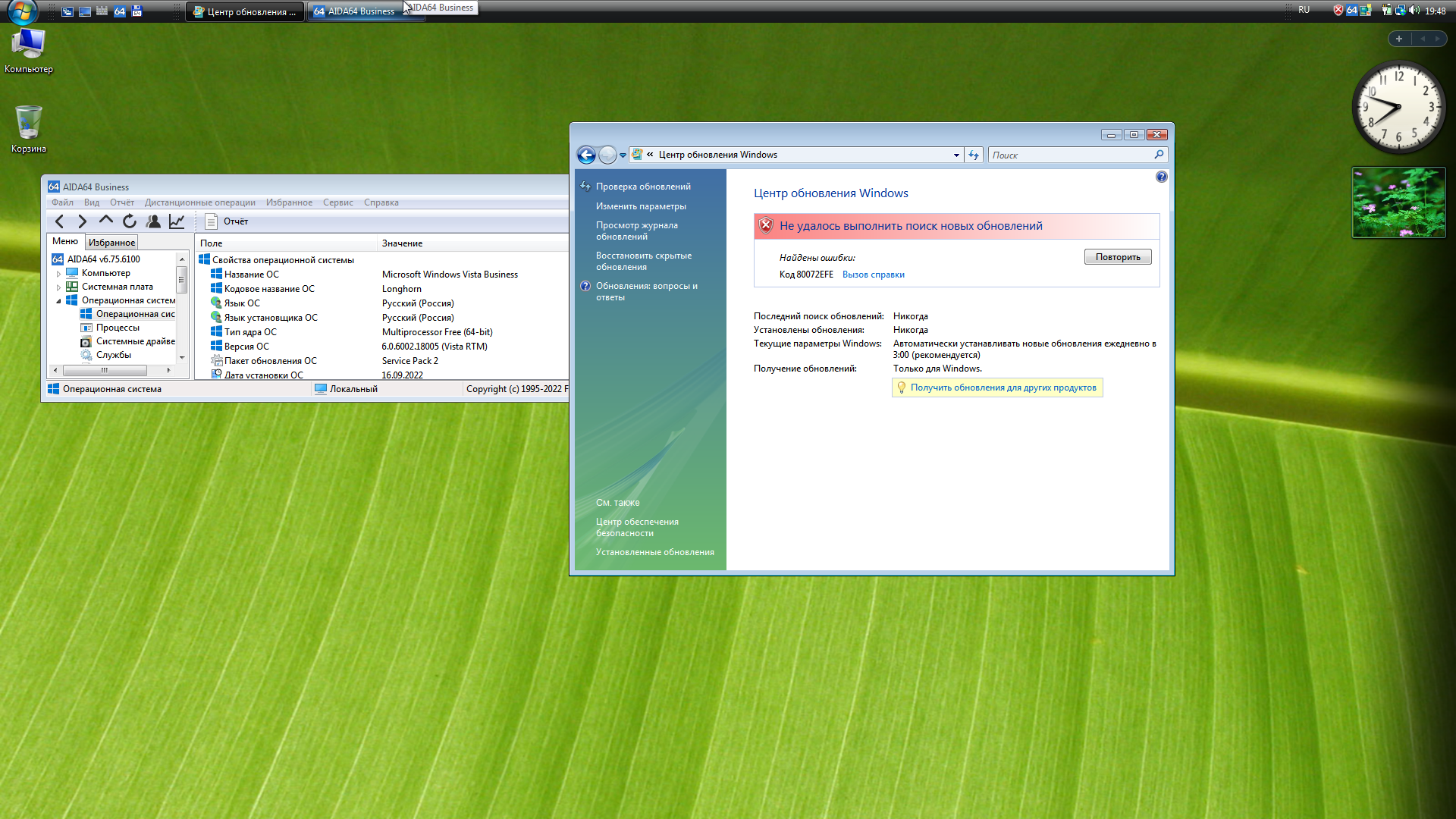Expand Компьютер tree node

click(x=58, y=274)
